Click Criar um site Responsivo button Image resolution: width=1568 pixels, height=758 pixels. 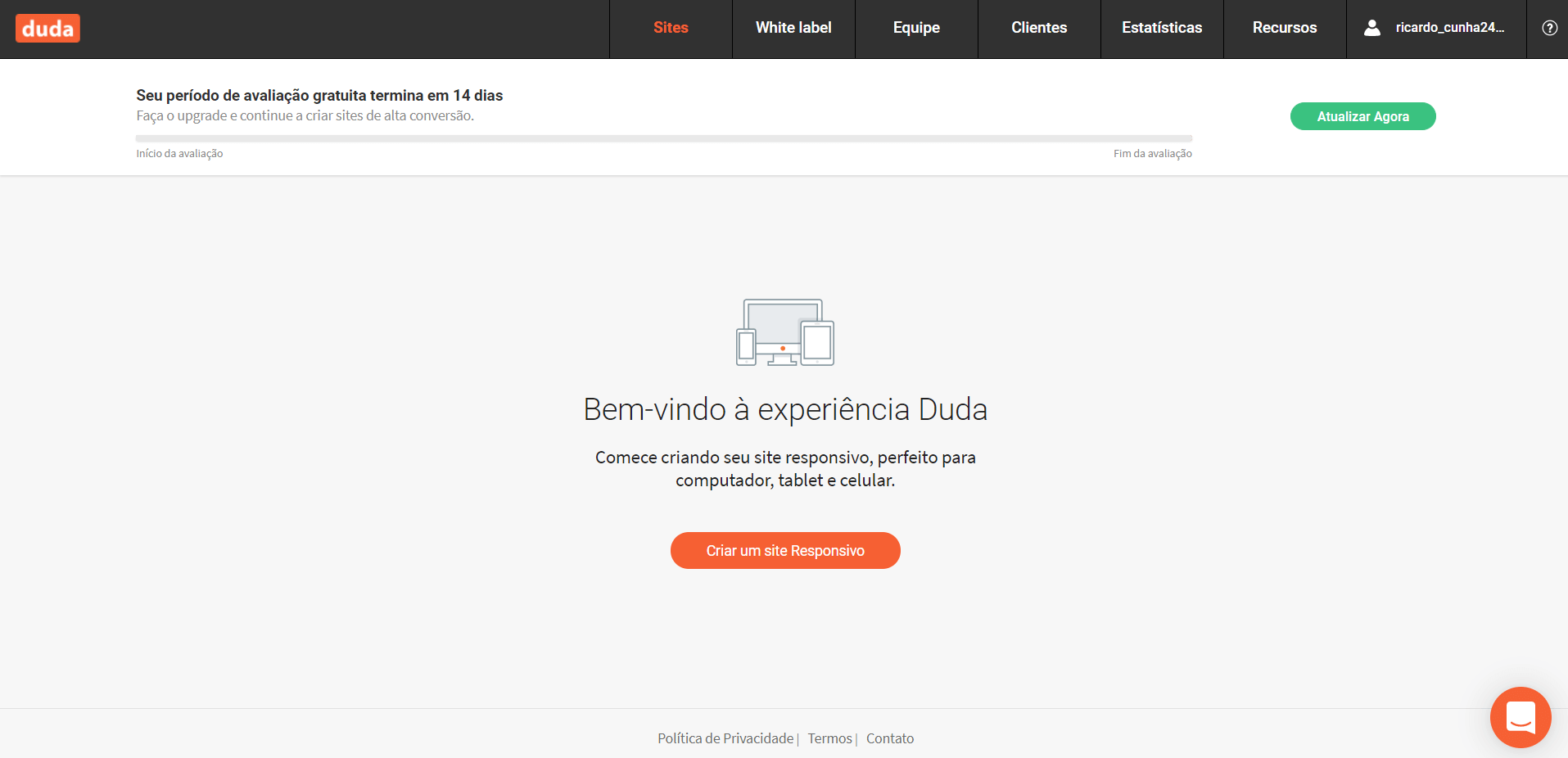(x=785, y=551)
